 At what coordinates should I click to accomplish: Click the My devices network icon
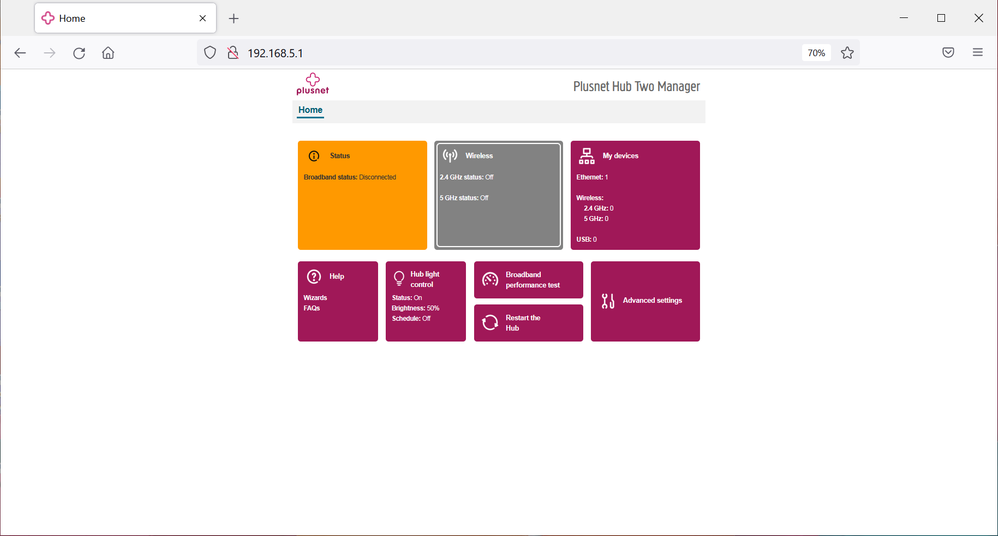click(586, 156)
